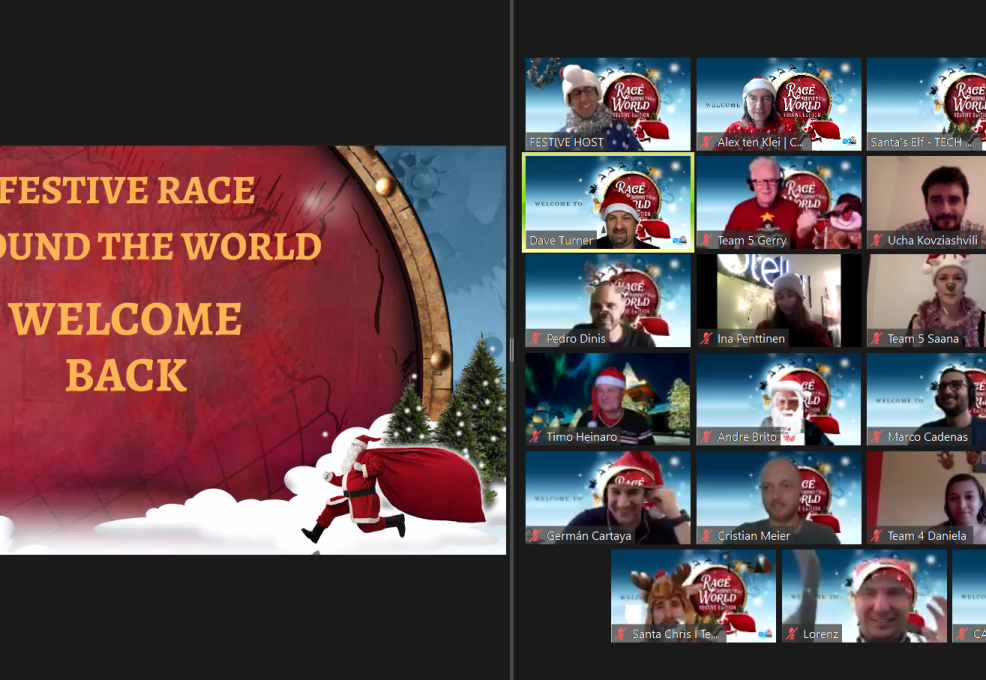Screen dimensions: 986x680
Task: Click the muted mic icon beside Alex ten Klei
Action: point(707,143)
